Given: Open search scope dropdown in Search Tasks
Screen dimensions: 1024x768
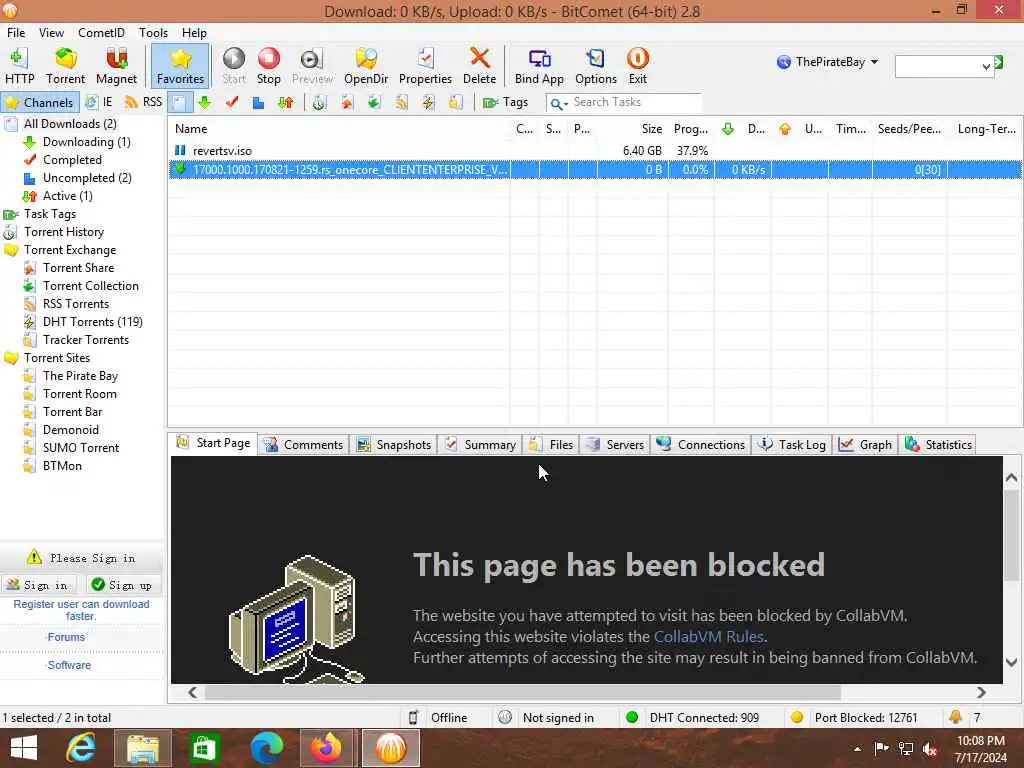Looking at the screenshot, I should point(558,103).
